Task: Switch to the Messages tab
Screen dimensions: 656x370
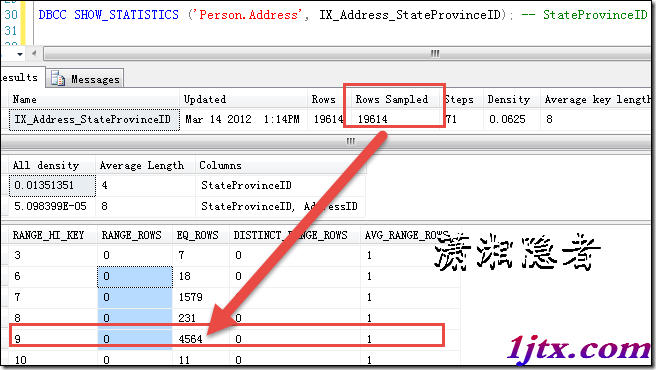Action: tap(85, 78)
